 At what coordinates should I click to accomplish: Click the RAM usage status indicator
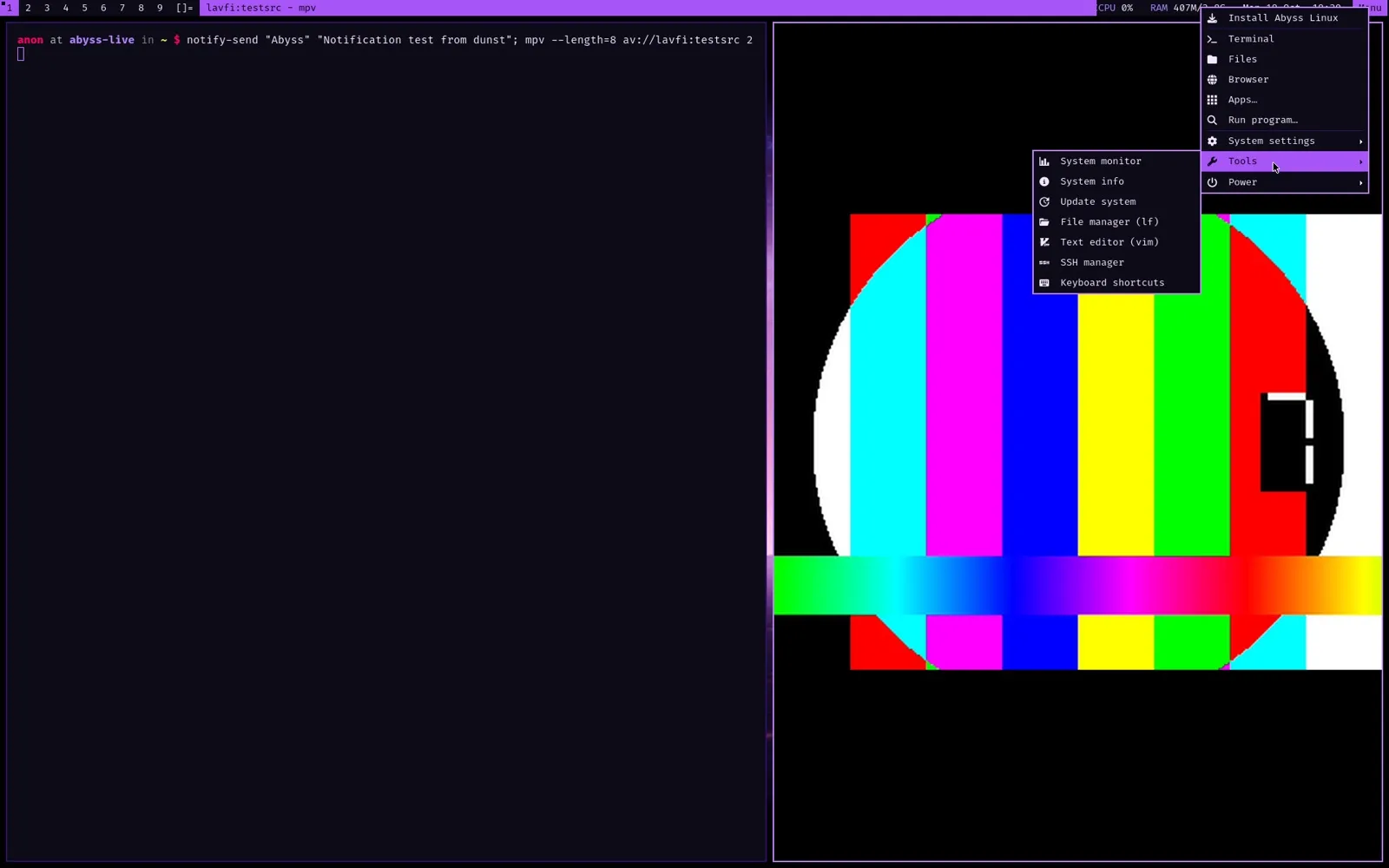(1175, 8)
